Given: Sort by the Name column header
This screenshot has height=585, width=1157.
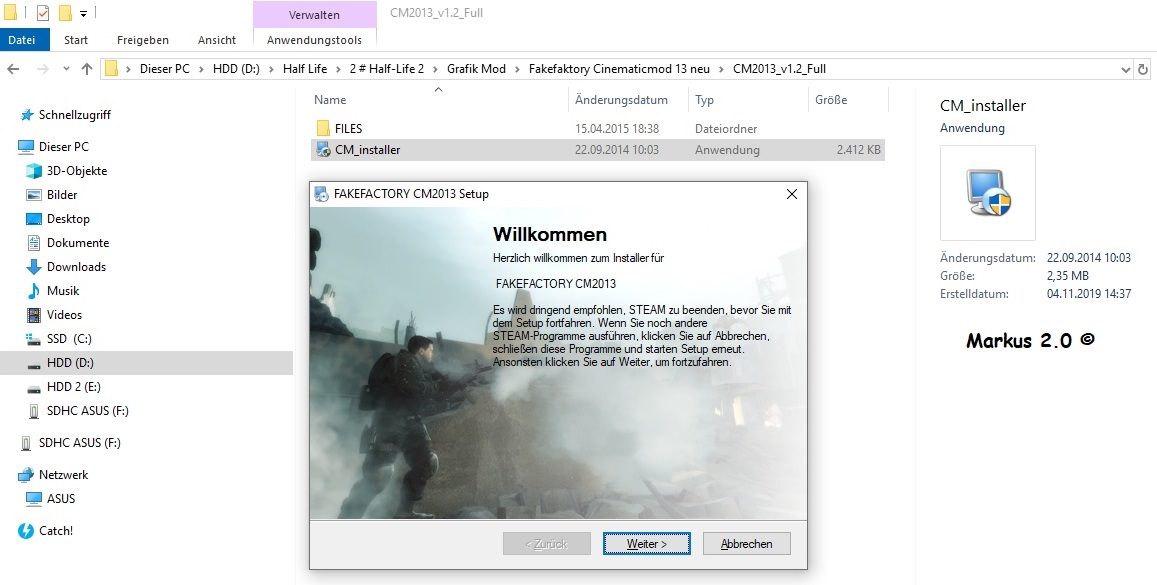Looking at the screenshot, I should pos(330,100).
